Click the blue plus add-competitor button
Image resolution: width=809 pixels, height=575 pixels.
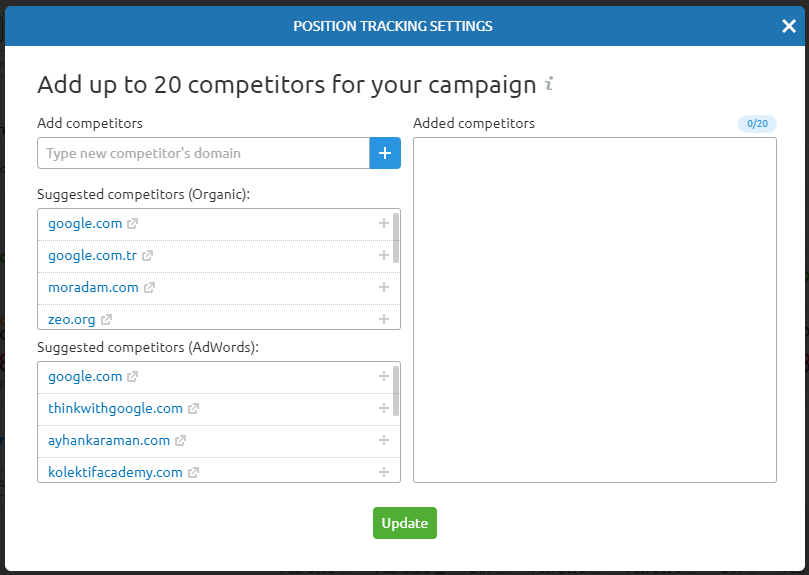(x=385, y=153)
